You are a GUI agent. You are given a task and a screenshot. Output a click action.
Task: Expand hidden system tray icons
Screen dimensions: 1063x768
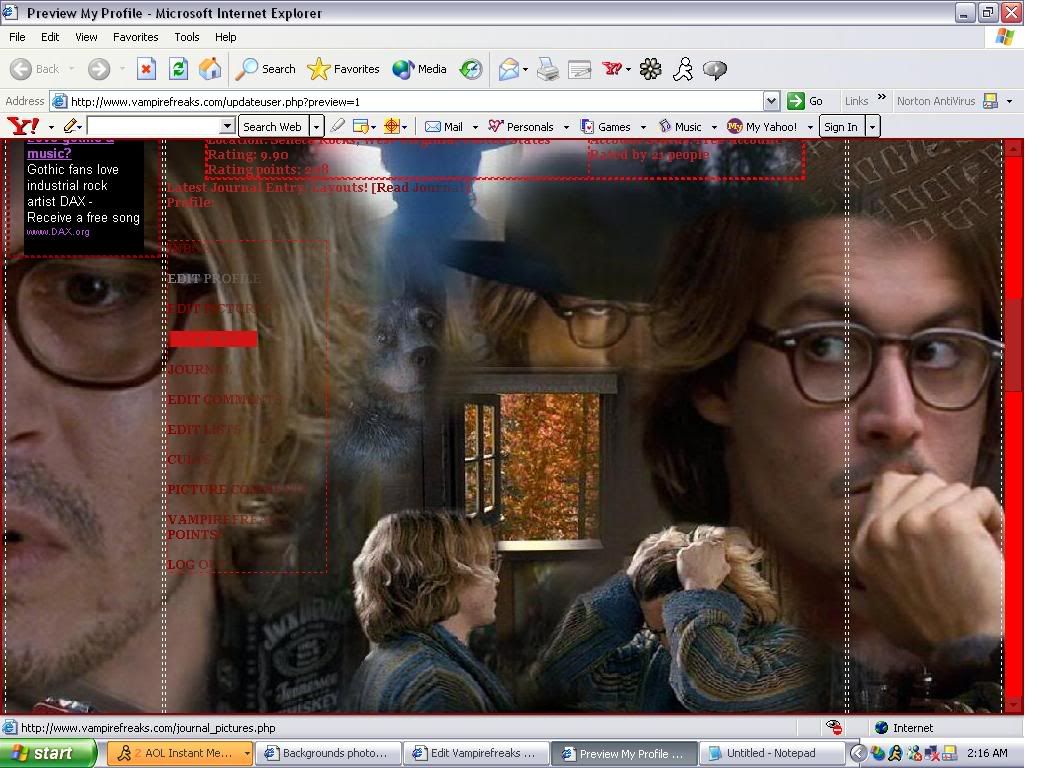(858, 753)
